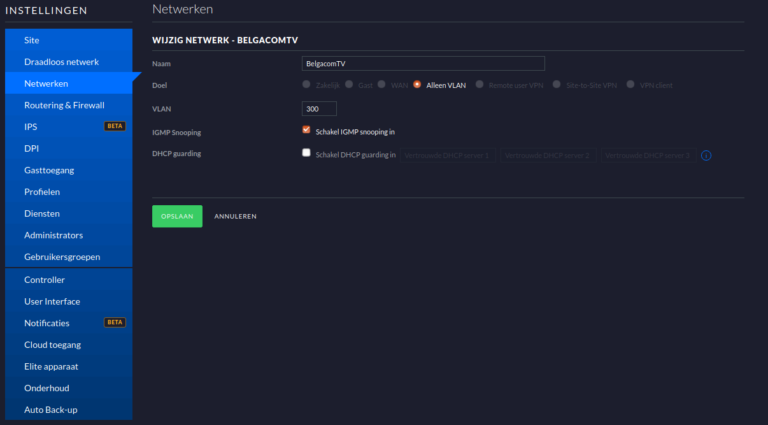Click the network Naam input field
This screenshot has height=425, width=768.
422,63
